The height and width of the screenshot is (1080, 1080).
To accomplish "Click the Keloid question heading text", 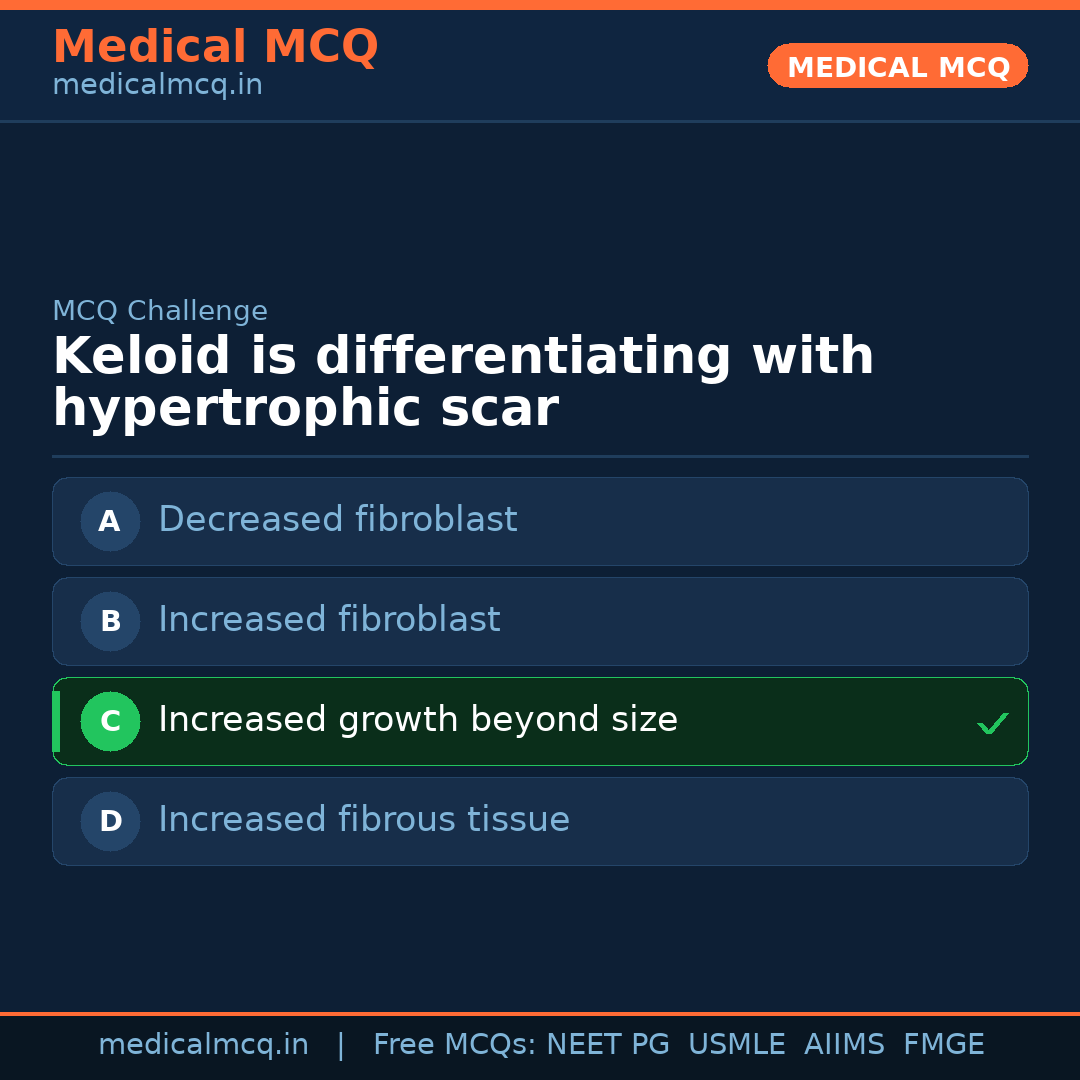I will click(x=463, y=383).
